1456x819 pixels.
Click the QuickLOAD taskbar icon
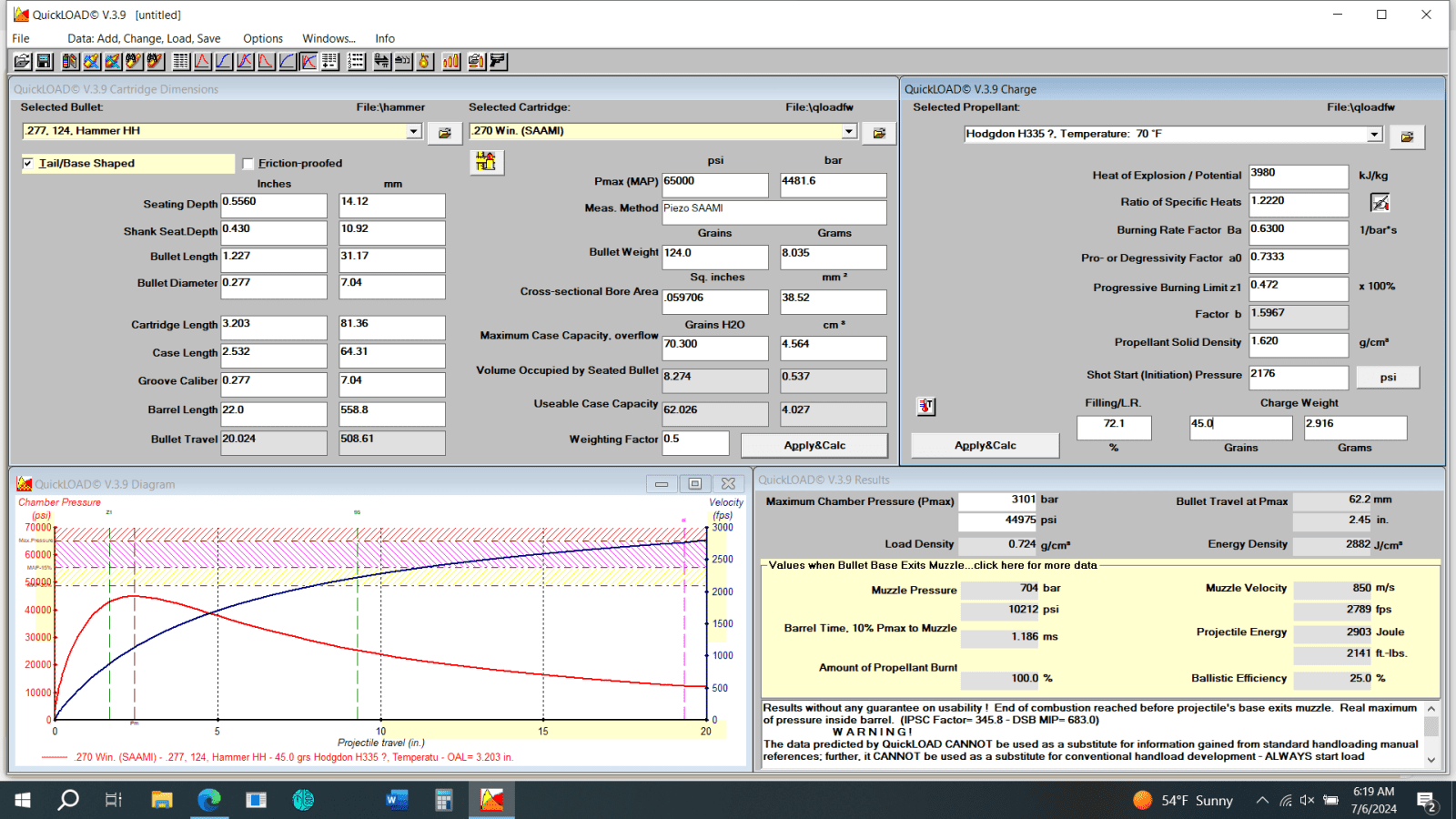[x=491, y=800]
